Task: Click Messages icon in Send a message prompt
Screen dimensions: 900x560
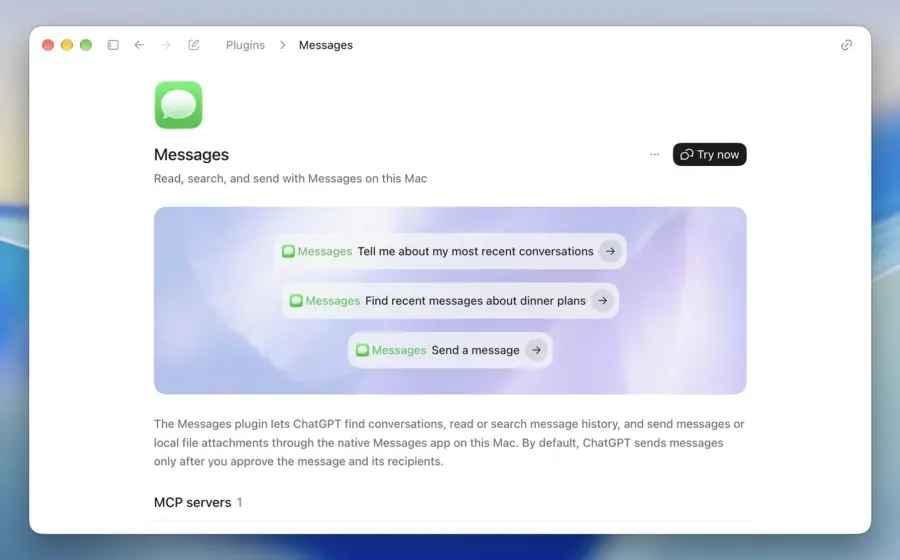Action: click(x=362, y=350)
